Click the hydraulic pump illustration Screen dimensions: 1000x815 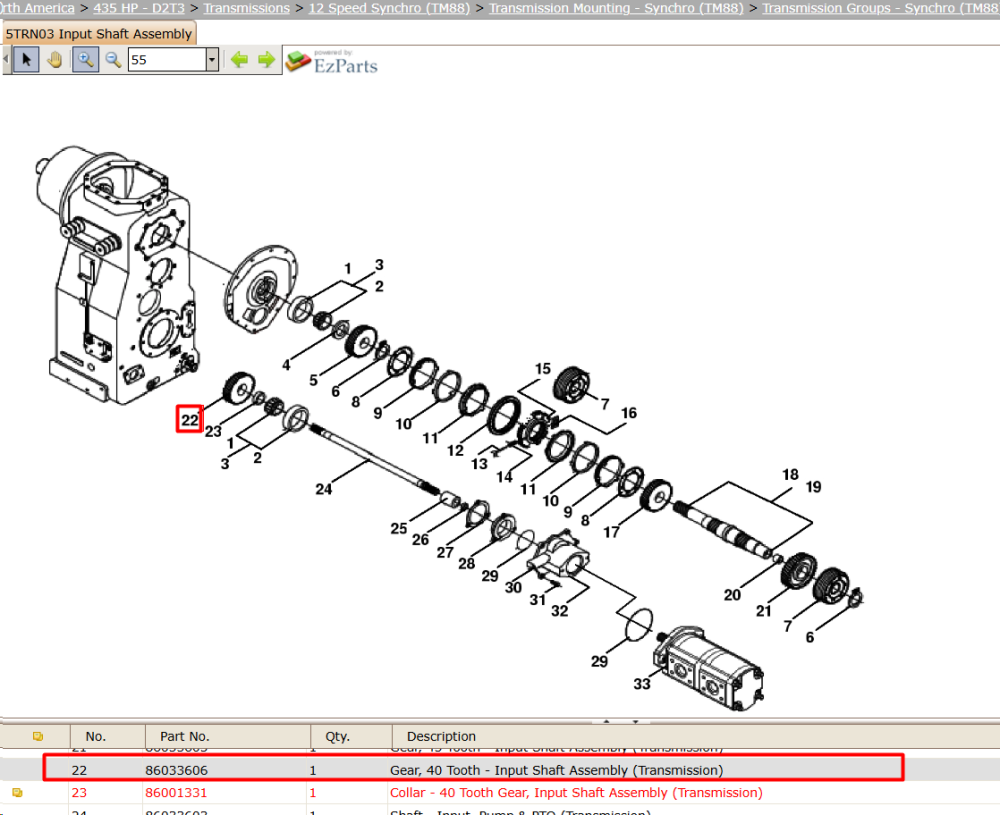[708, 668]
